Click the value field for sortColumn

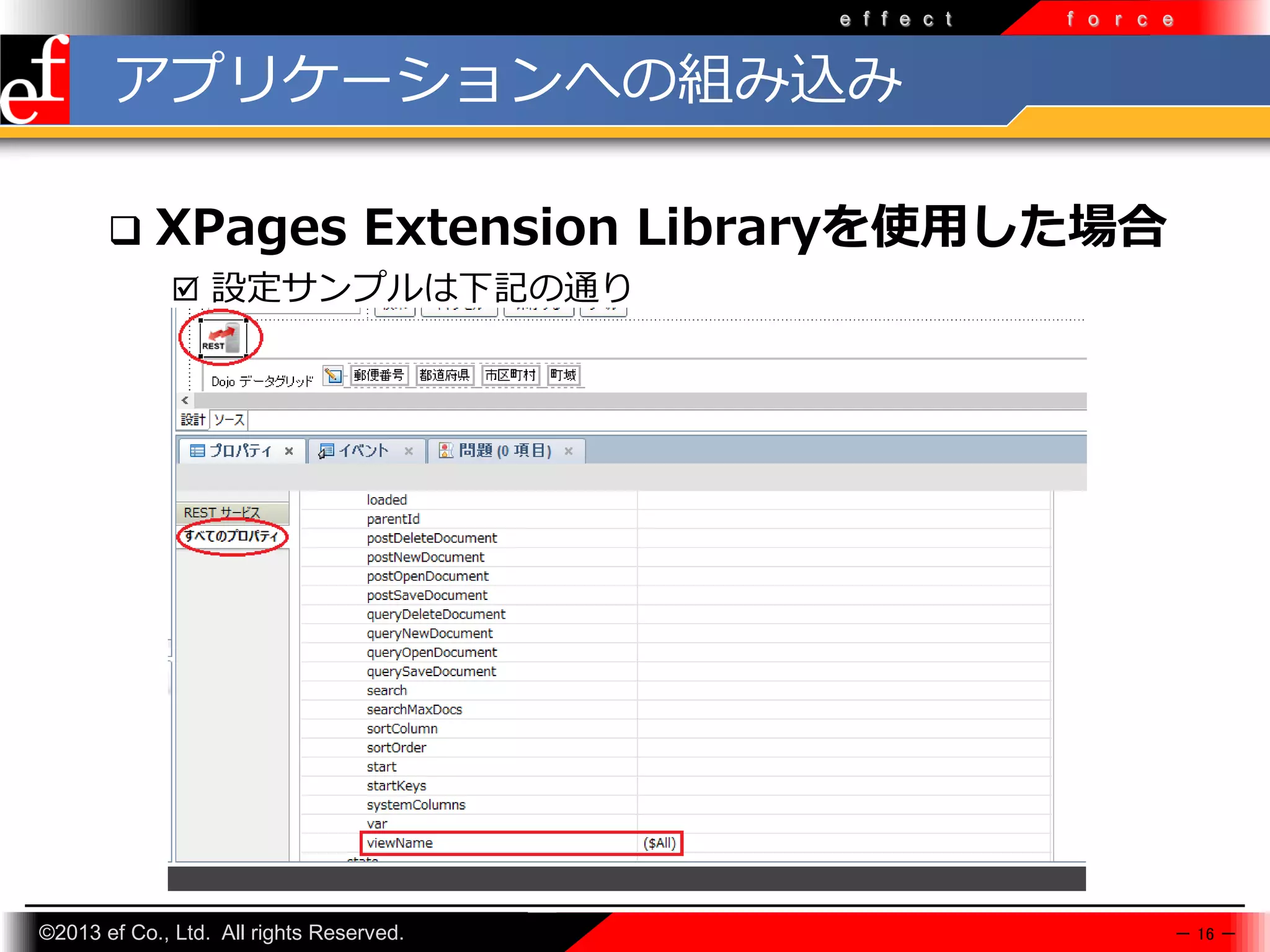pos(843,729)
